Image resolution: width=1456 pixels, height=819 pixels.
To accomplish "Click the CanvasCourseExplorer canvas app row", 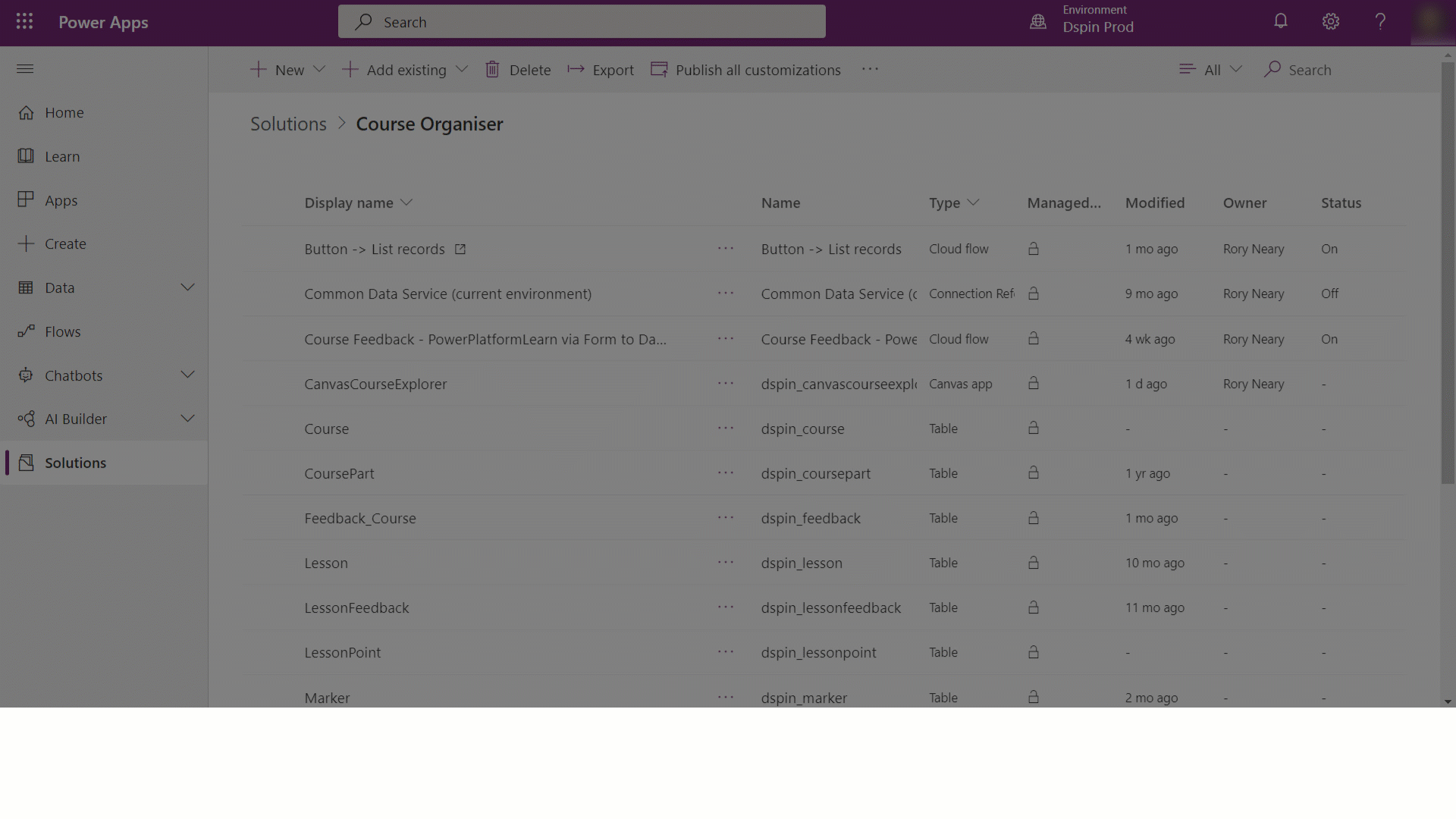I will [376, 384].
